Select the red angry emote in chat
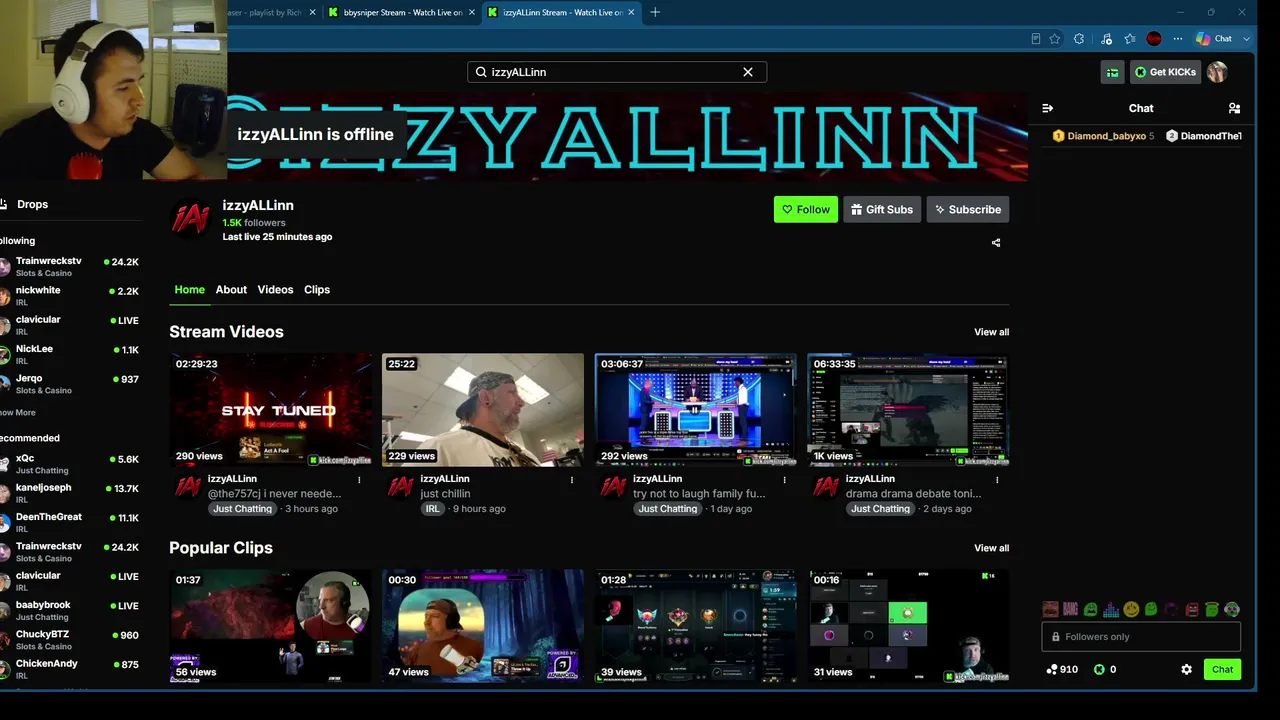 tap(1192, 609)
